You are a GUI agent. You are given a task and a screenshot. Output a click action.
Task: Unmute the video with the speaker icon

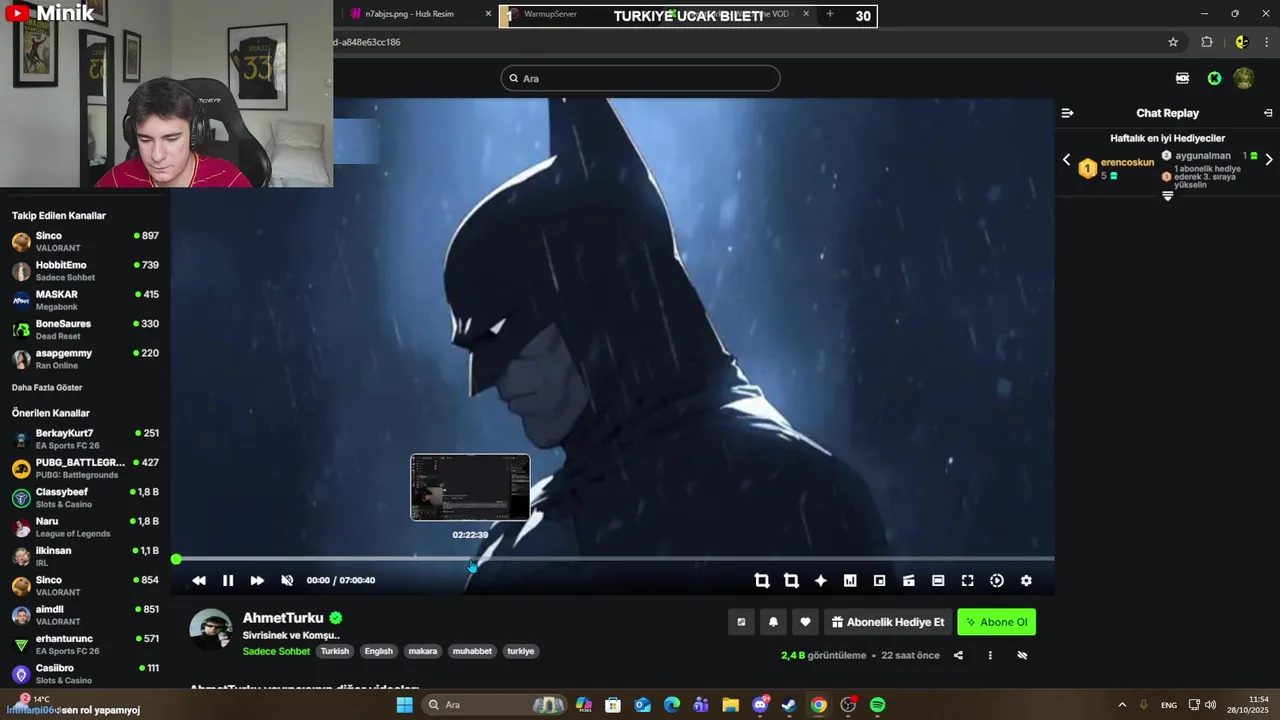(x=287, y=581)
